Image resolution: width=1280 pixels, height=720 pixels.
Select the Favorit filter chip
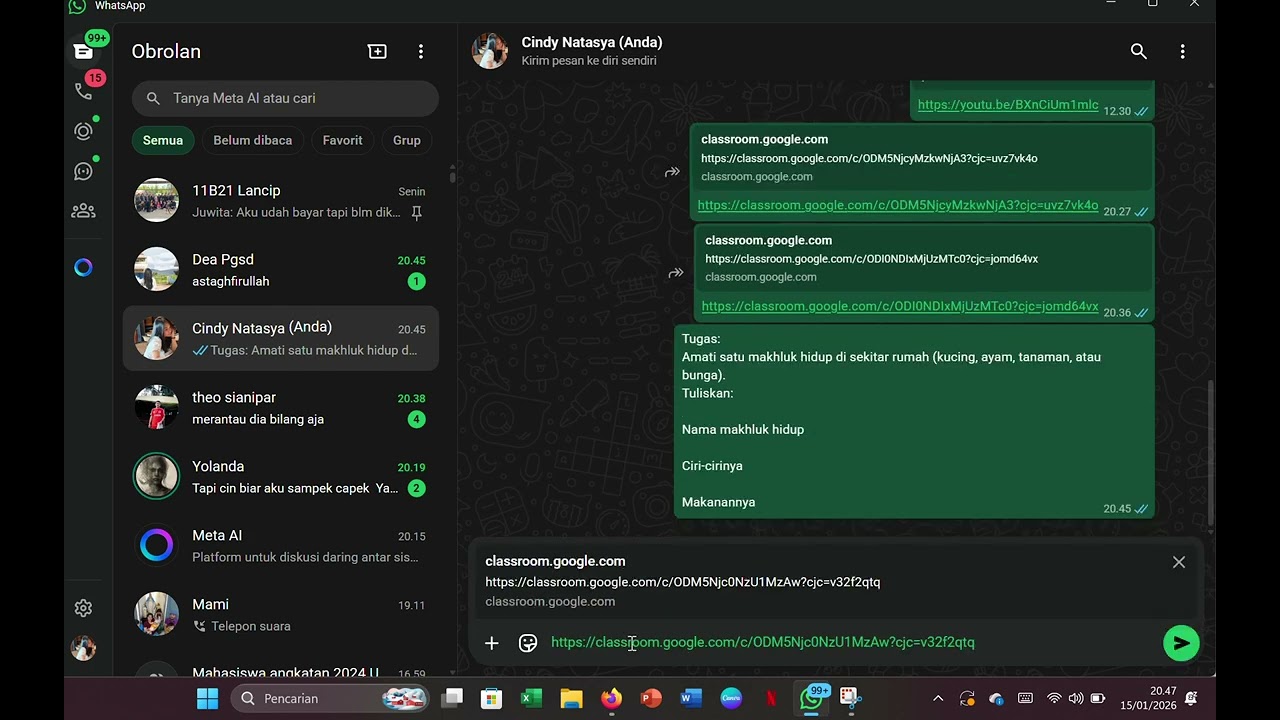tap(342, 140)
